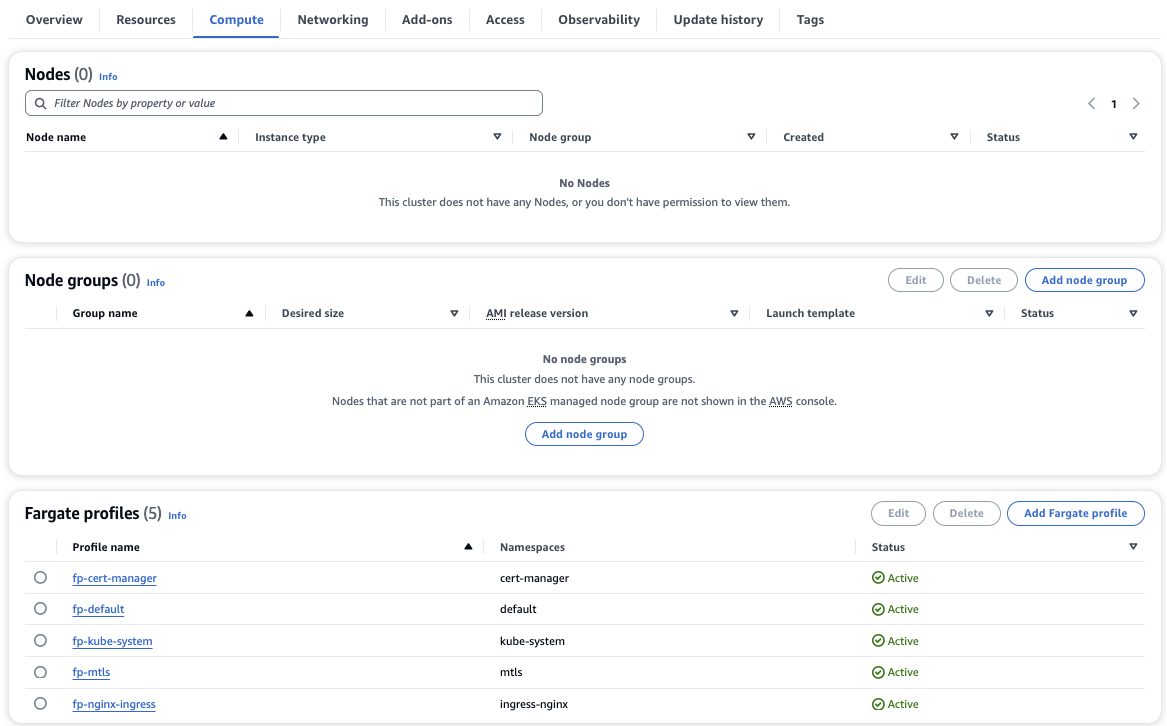Open the Tags tab
Screen dimensions: 1167x726
point(810,19)
